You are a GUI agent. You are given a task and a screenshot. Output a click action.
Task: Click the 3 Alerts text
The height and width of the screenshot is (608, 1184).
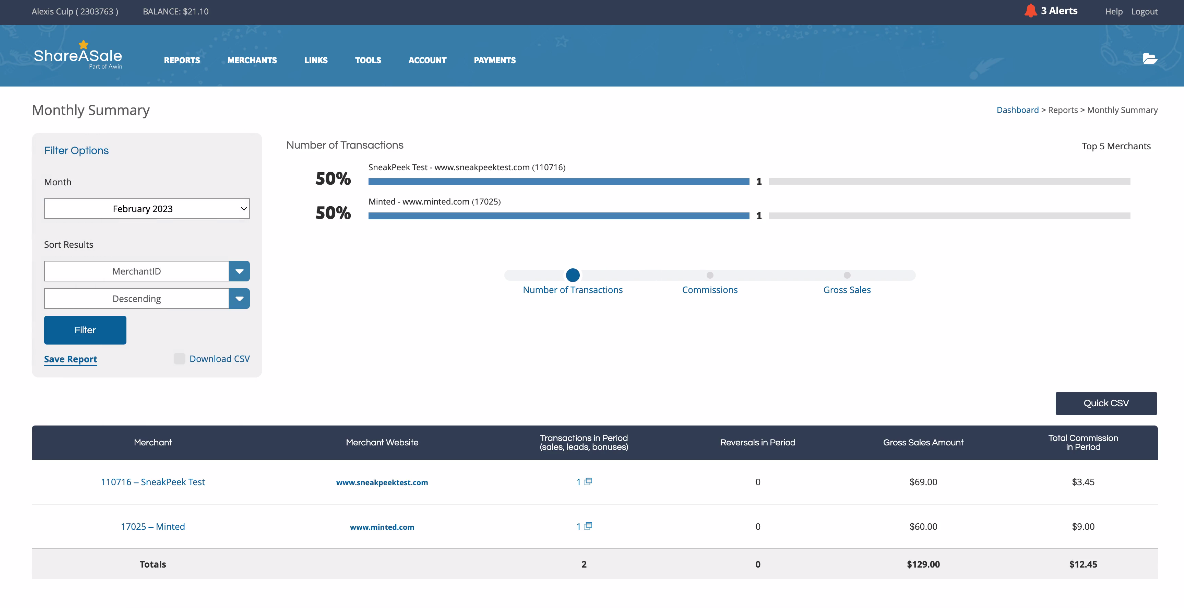[1059, 11]
